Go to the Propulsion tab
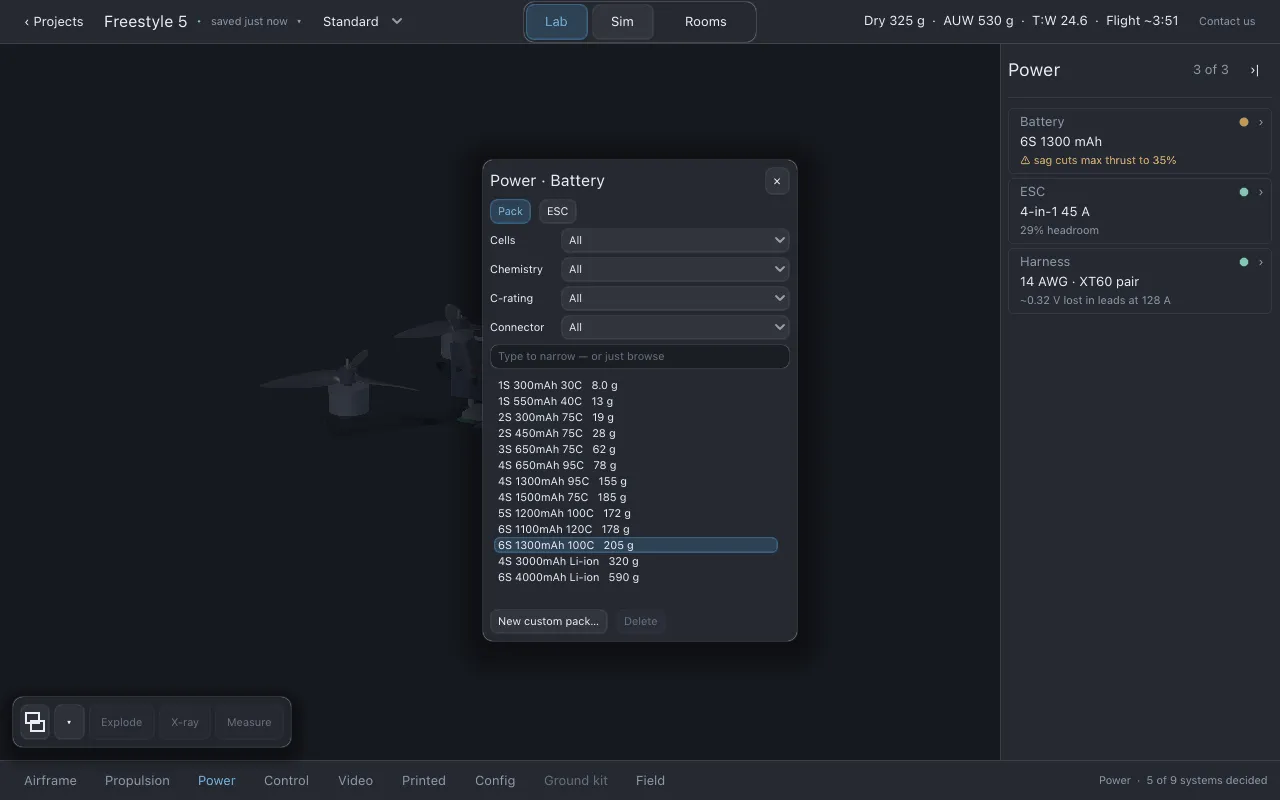1280x800 pixels. pyautogui.click(x=137, y=780)
